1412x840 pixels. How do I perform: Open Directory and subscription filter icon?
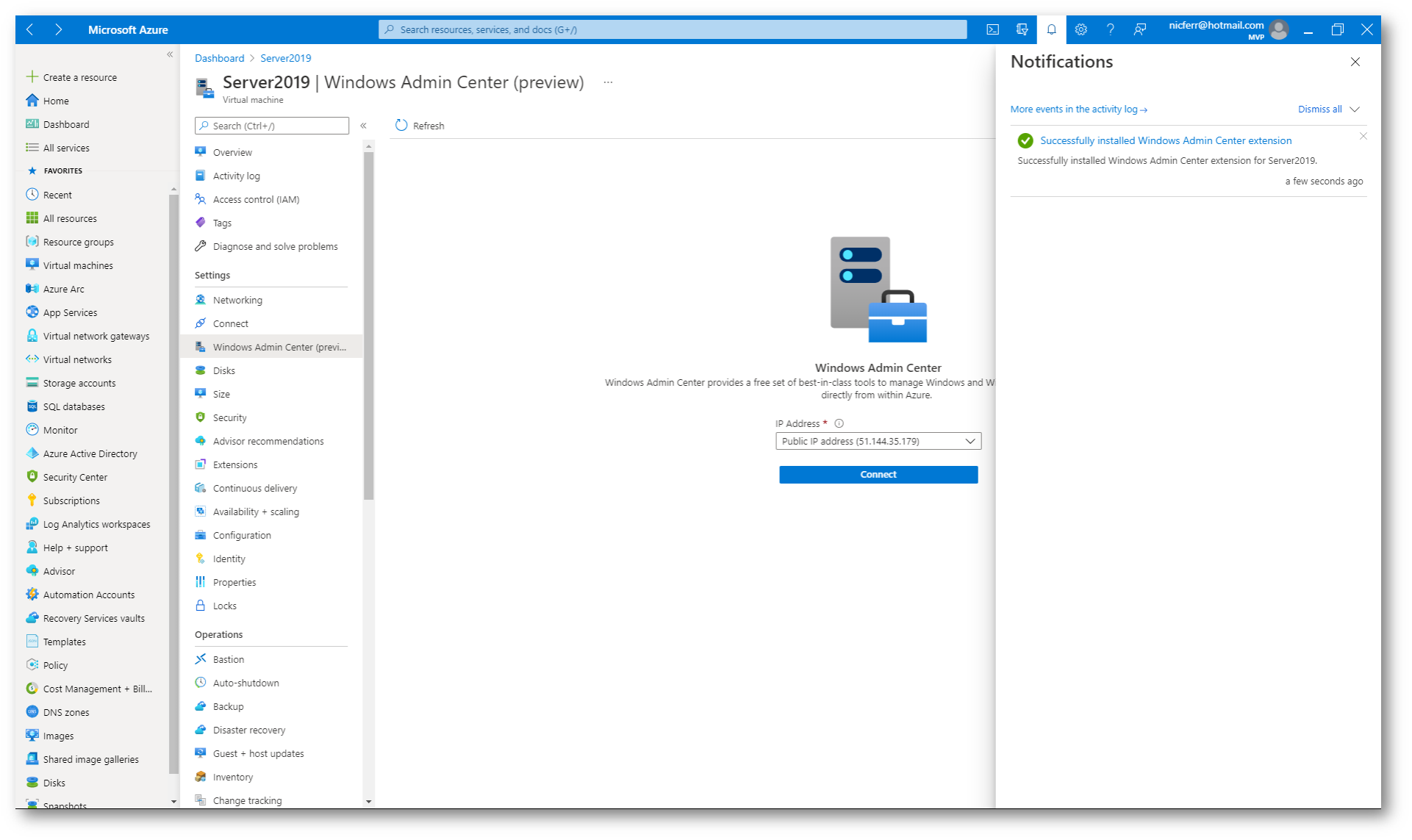tap(1022, 30)
